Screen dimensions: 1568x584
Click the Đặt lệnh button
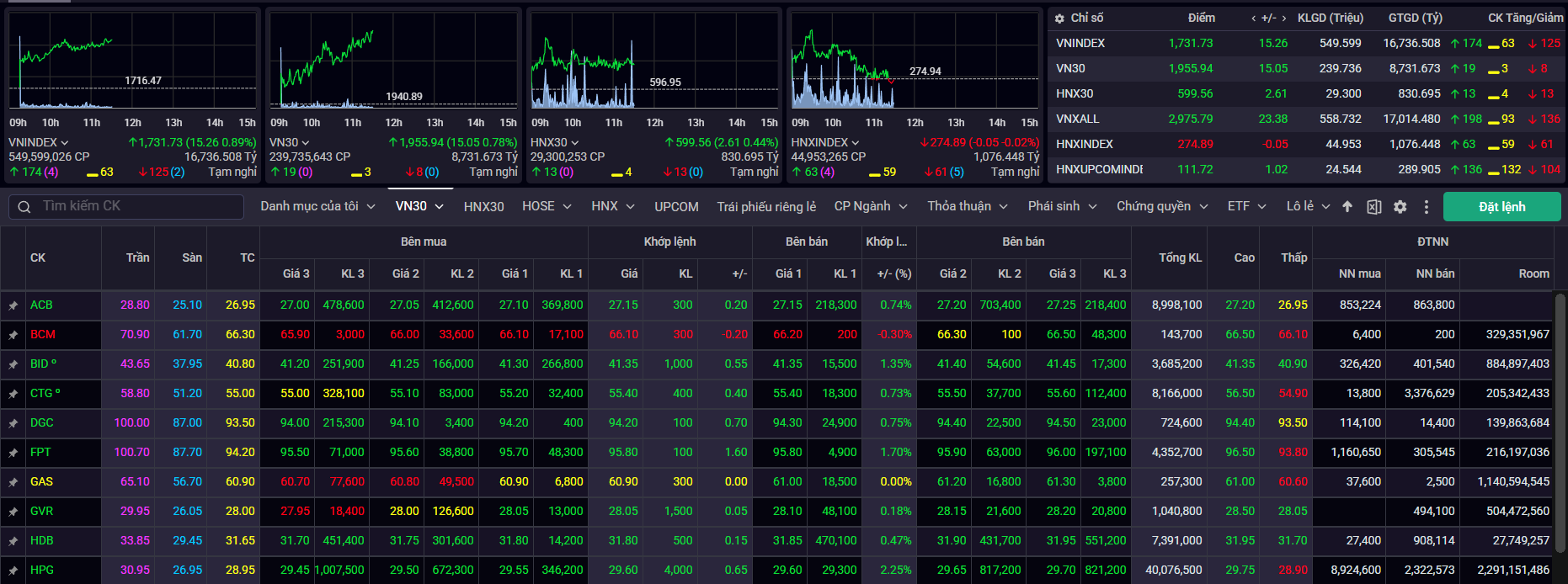point(1501,207)
